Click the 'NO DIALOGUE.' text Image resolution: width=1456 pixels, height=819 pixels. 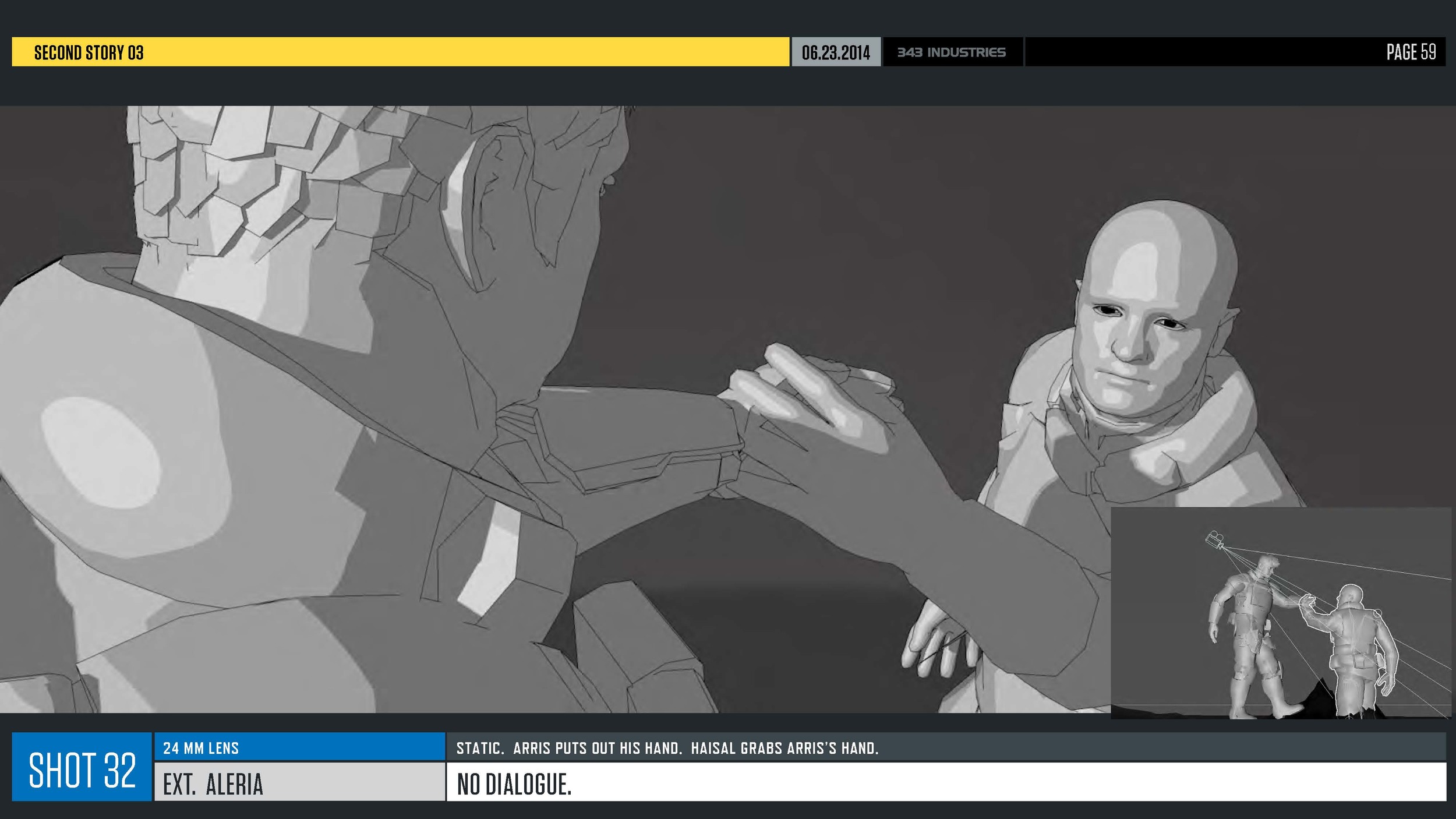(514, 784)
